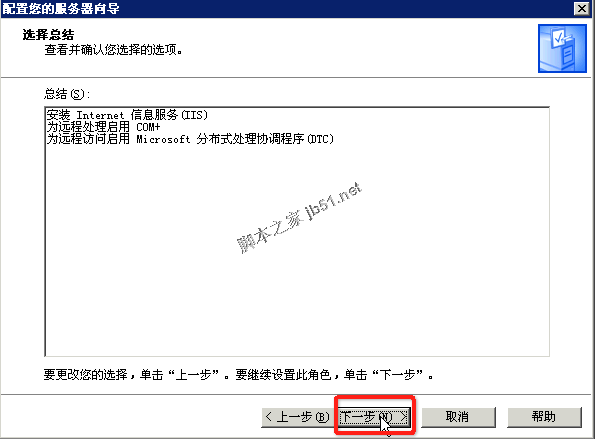Click the 下一步(N) button to continue

(x=374, y=417)
